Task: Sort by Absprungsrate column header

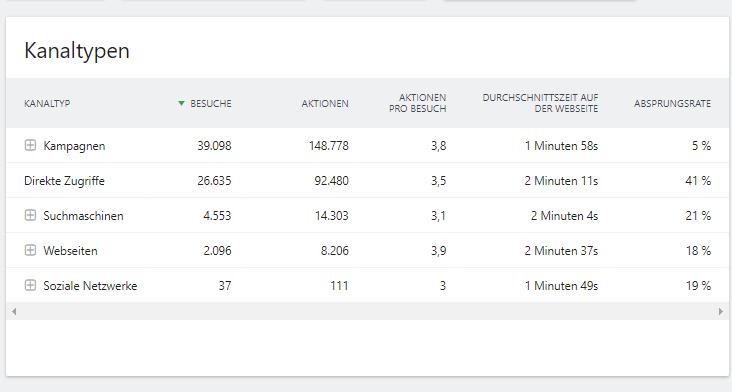Action: tap(672, 104)
